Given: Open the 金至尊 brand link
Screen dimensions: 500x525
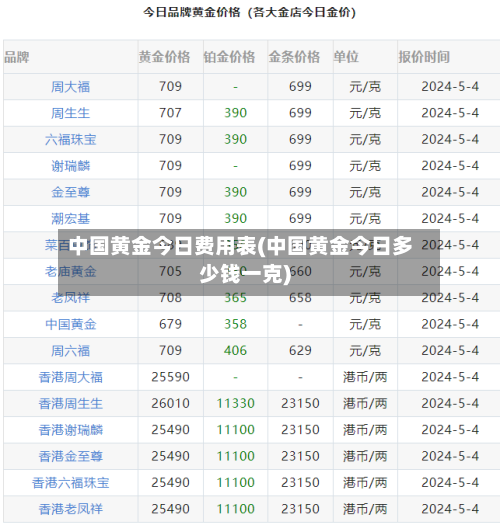Looking at the screenshot, I should point(70,193).
